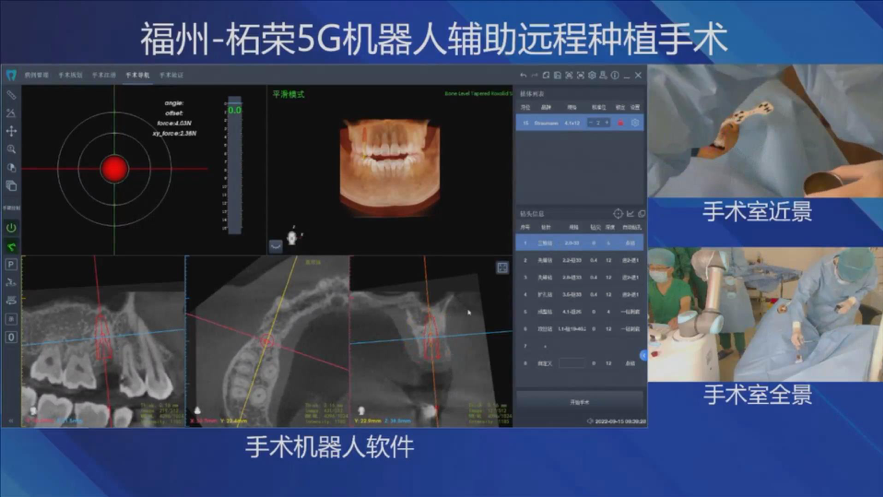Click the jaw-view toggle button under 3D model

[275, 247]
